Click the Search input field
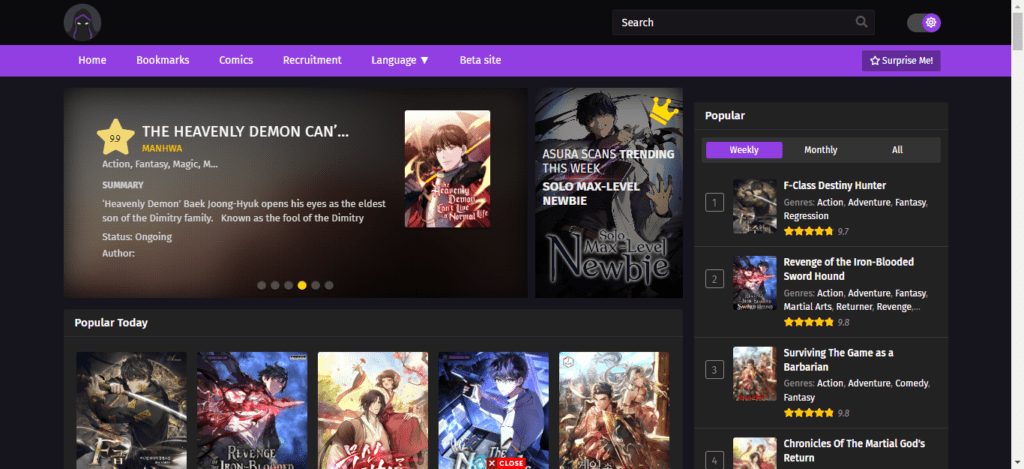 743,22
